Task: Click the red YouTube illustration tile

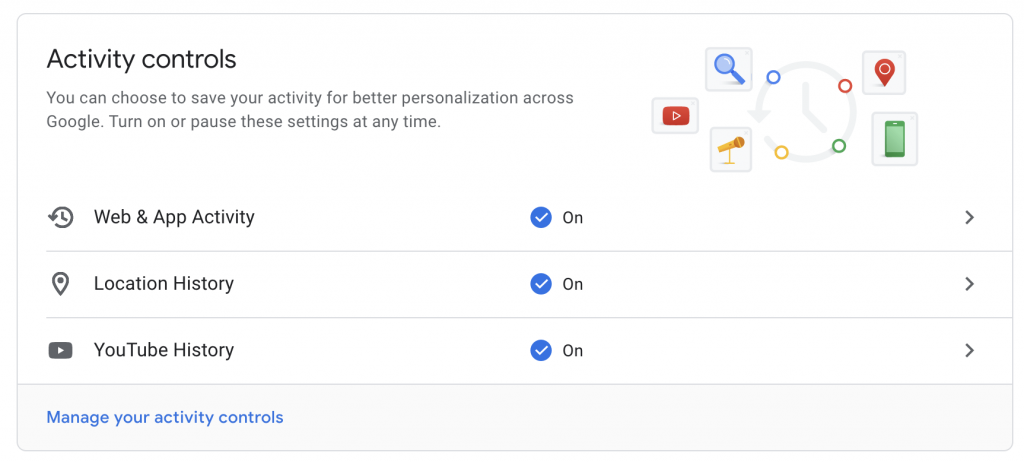Action: click(x=675, y=116)
